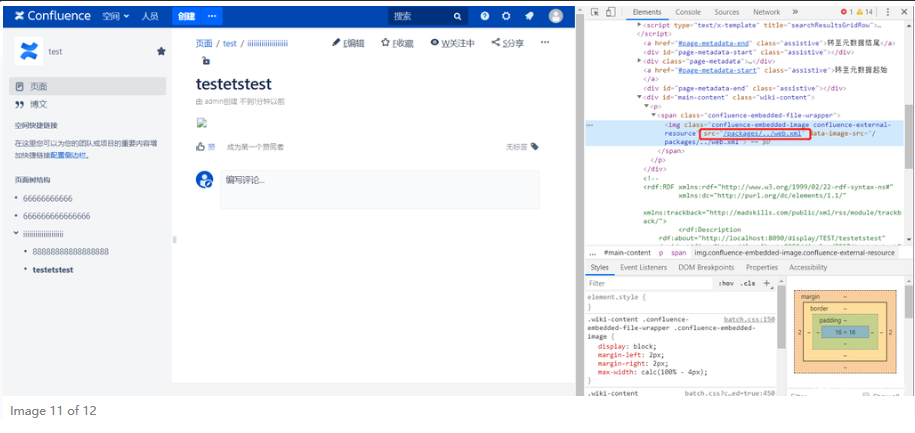Toggle 关注中 watching eye button
Viewport: 915px width, 433px height.
[452, 43]
